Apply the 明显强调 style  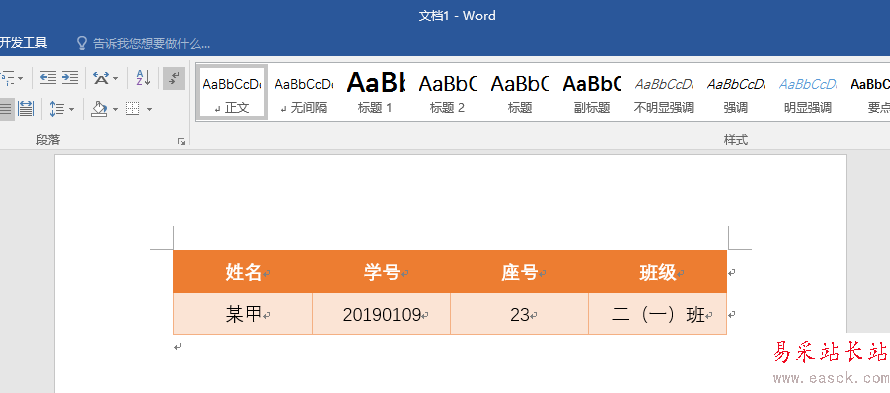click(x=808, y=92)
